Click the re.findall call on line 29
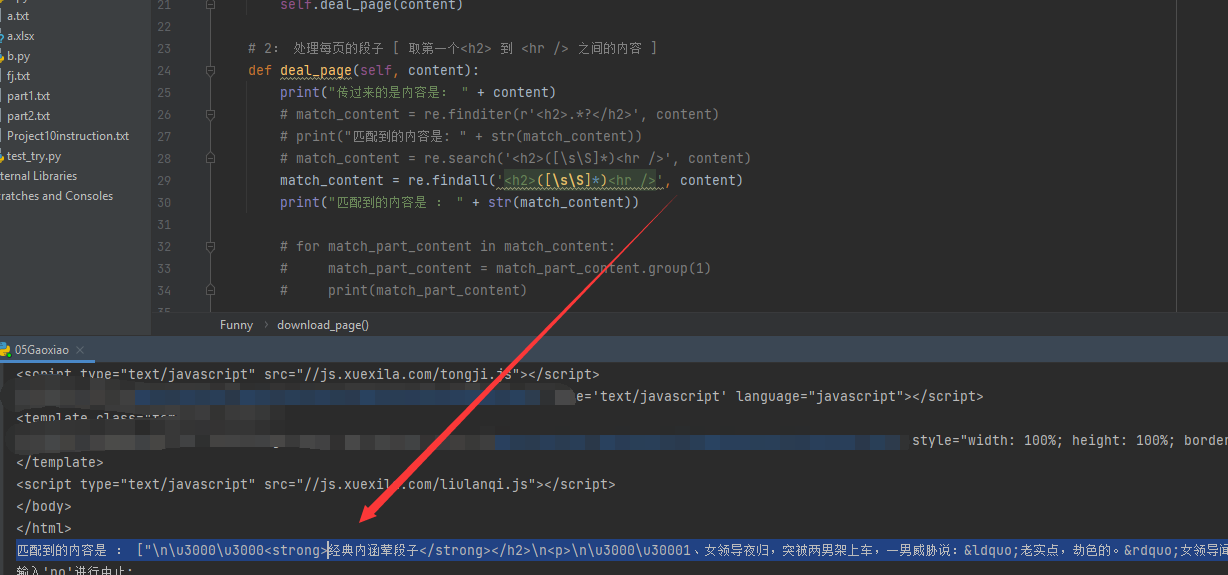 (x=450, y=180)
